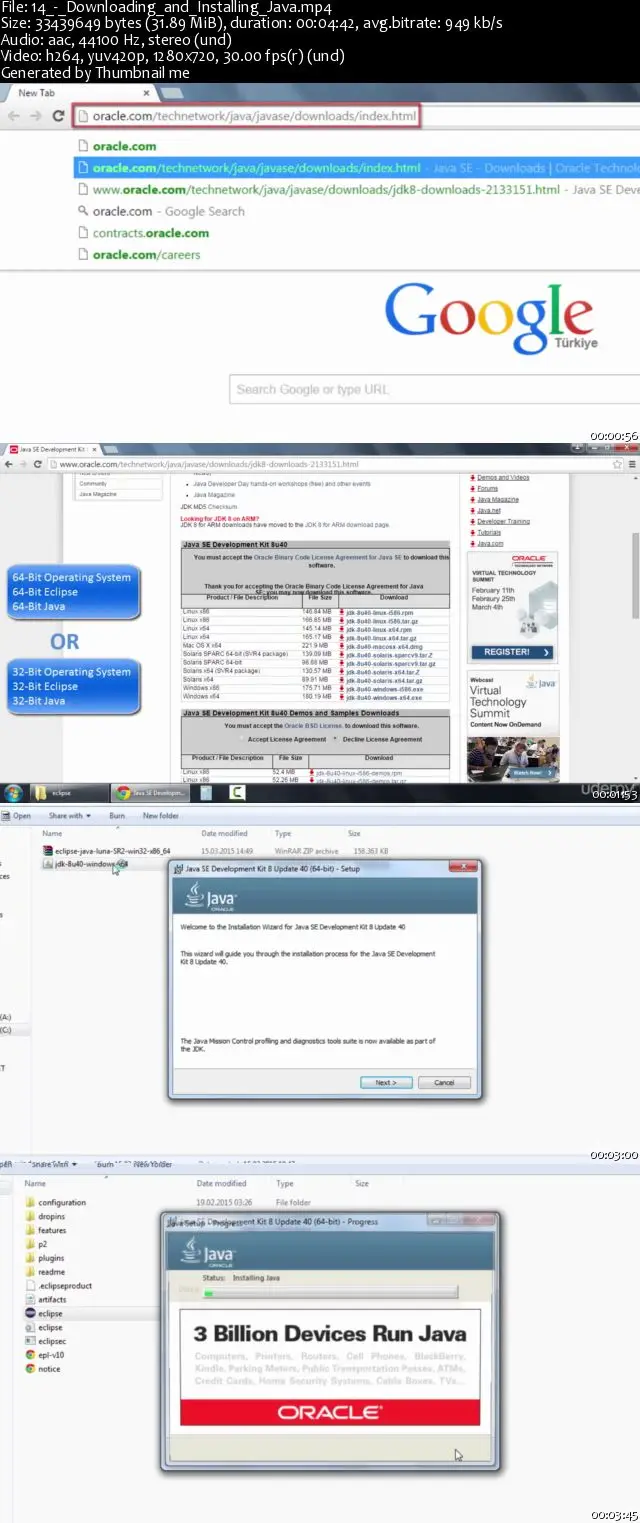
Task: Close the New Tab browser tab
Action: coord(146,93)
